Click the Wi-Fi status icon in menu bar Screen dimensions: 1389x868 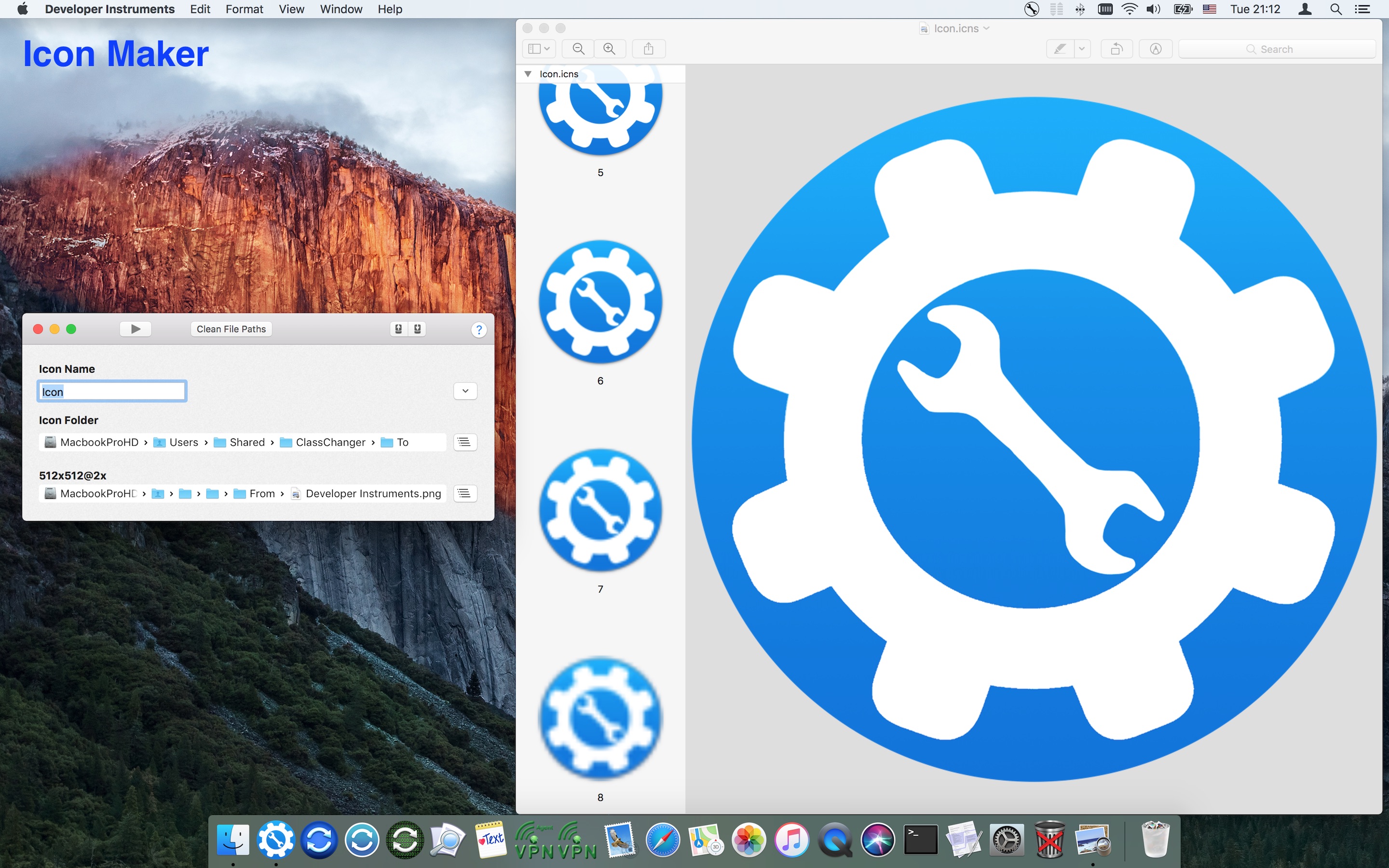(1130, 9)
